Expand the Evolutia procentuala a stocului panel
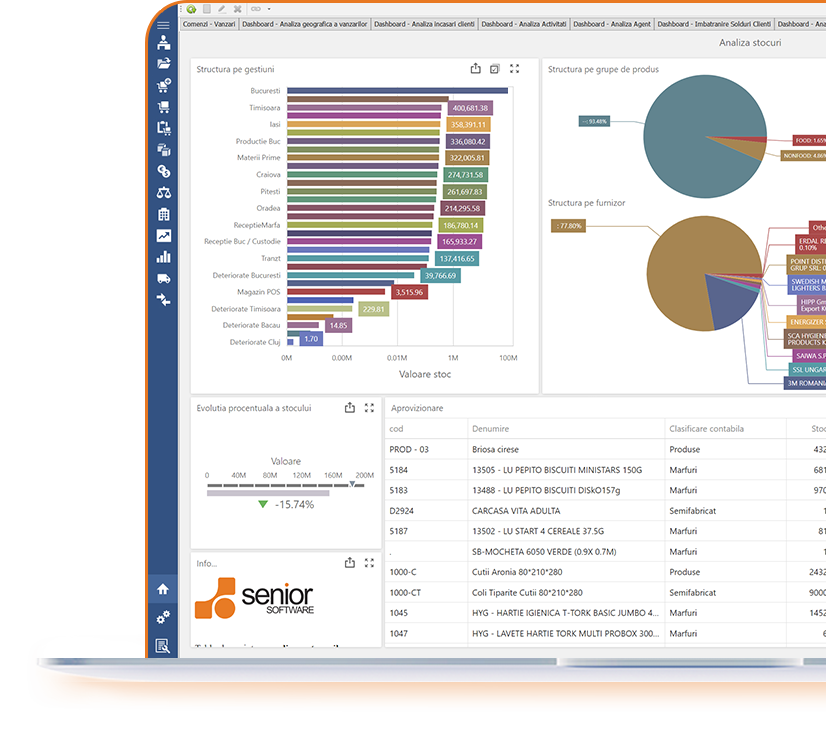Screen dimensions: 826x732 click(x=367, y=407)
